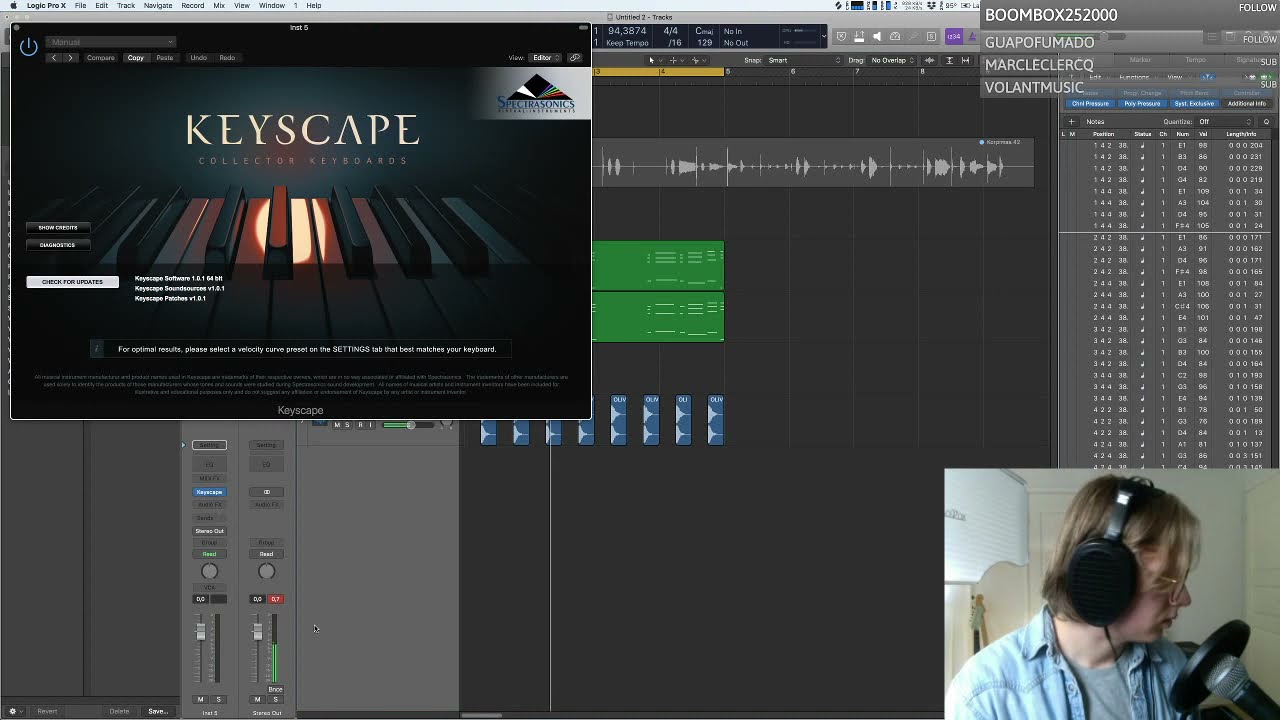
Task: Toggle the Keyscape plugin power button
Action: (28, 46)
